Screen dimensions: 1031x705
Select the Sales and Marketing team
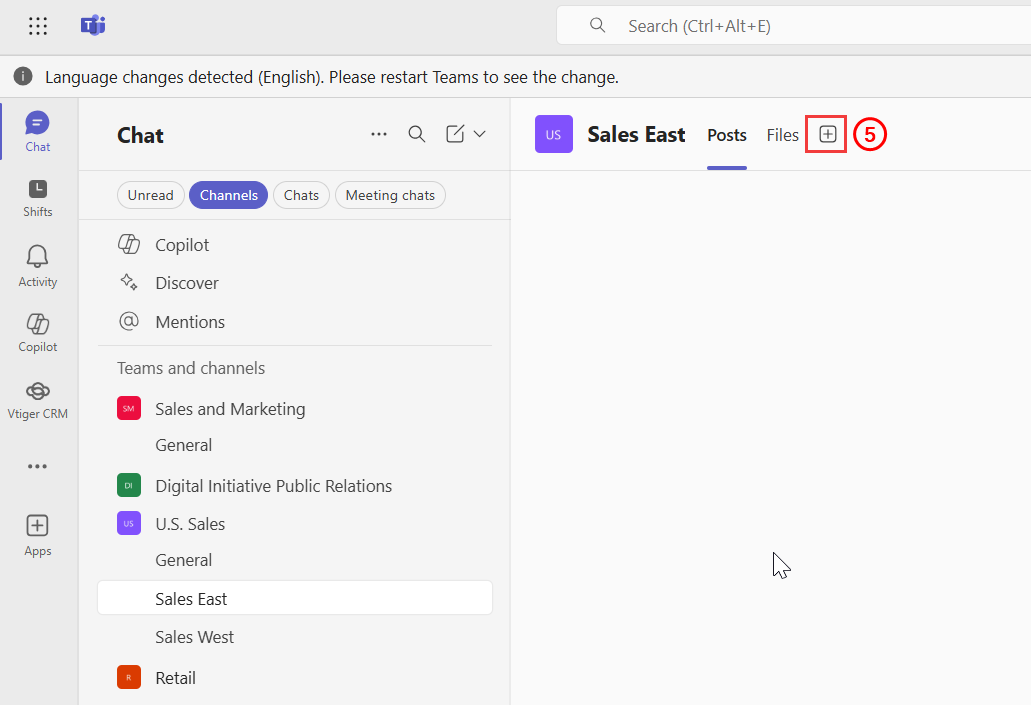tap(230, 409)
